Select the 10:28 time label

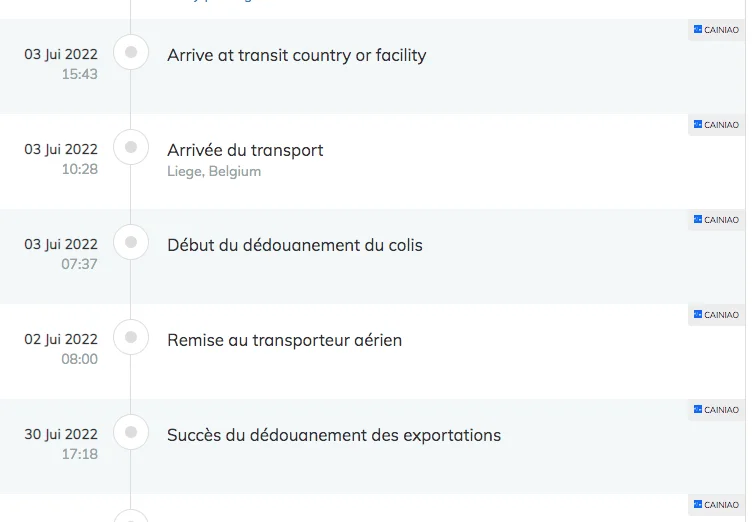click(80, 169)
